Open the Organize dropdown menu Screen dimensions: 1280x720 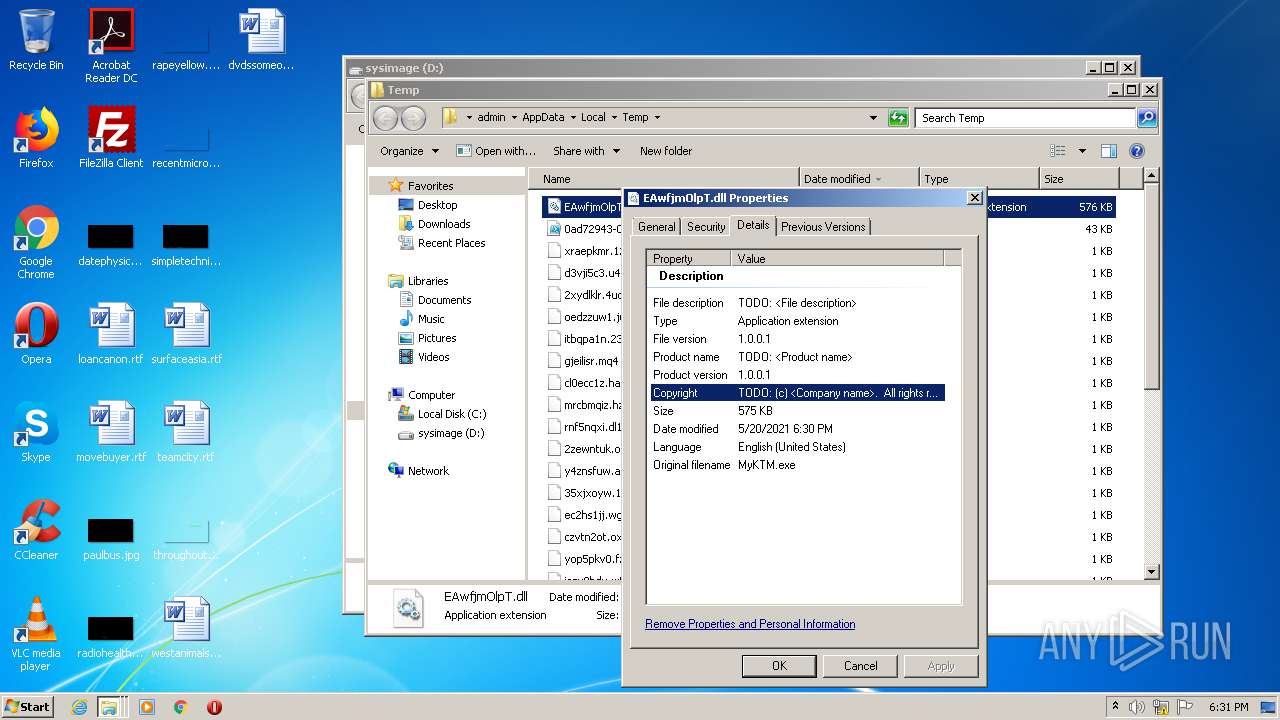point(409,151)
